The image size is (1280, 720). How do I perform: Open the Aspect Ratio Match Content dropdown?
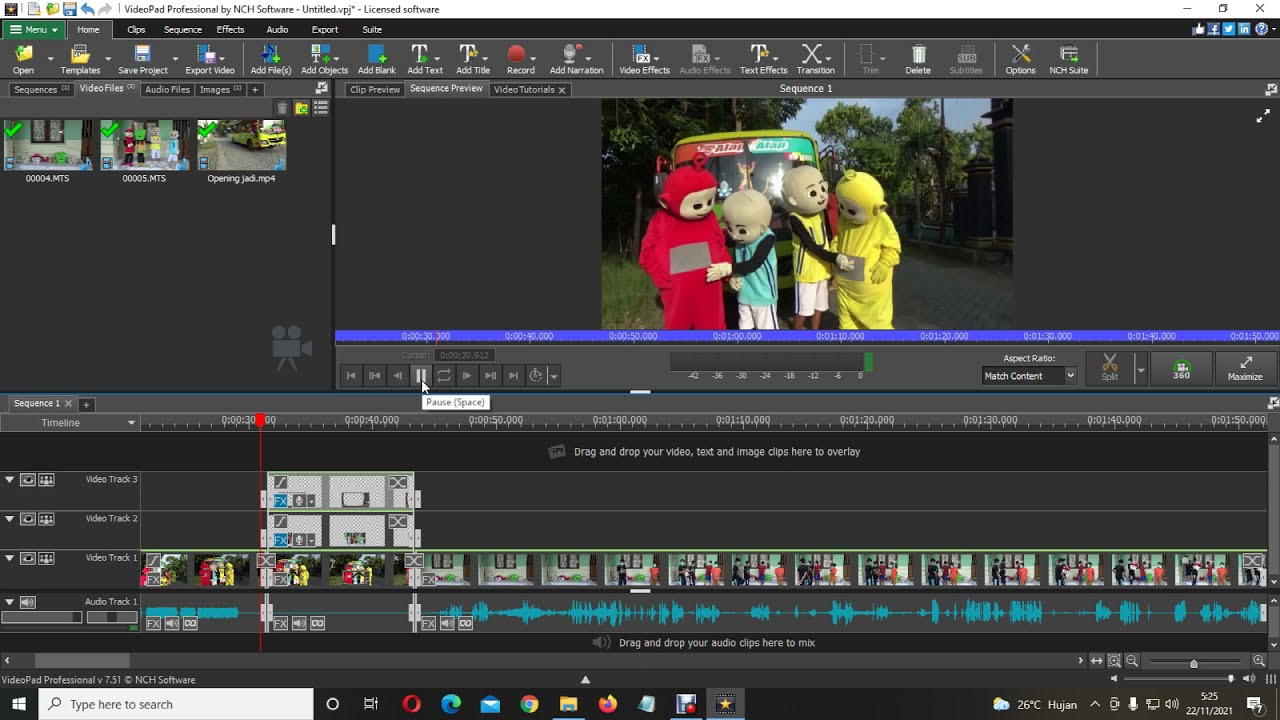click(1029, 376)
